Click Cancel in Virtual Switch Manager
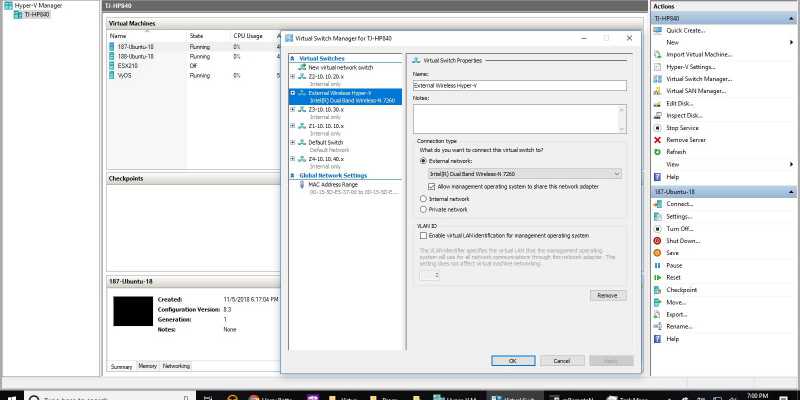800x400 pixels. tap(562, 361)
